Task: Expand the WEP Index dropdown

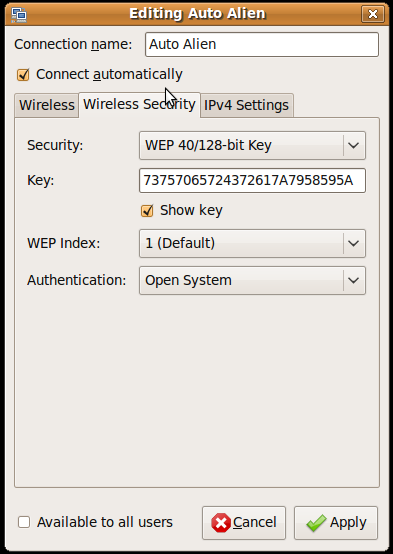Action: [252, 243]
